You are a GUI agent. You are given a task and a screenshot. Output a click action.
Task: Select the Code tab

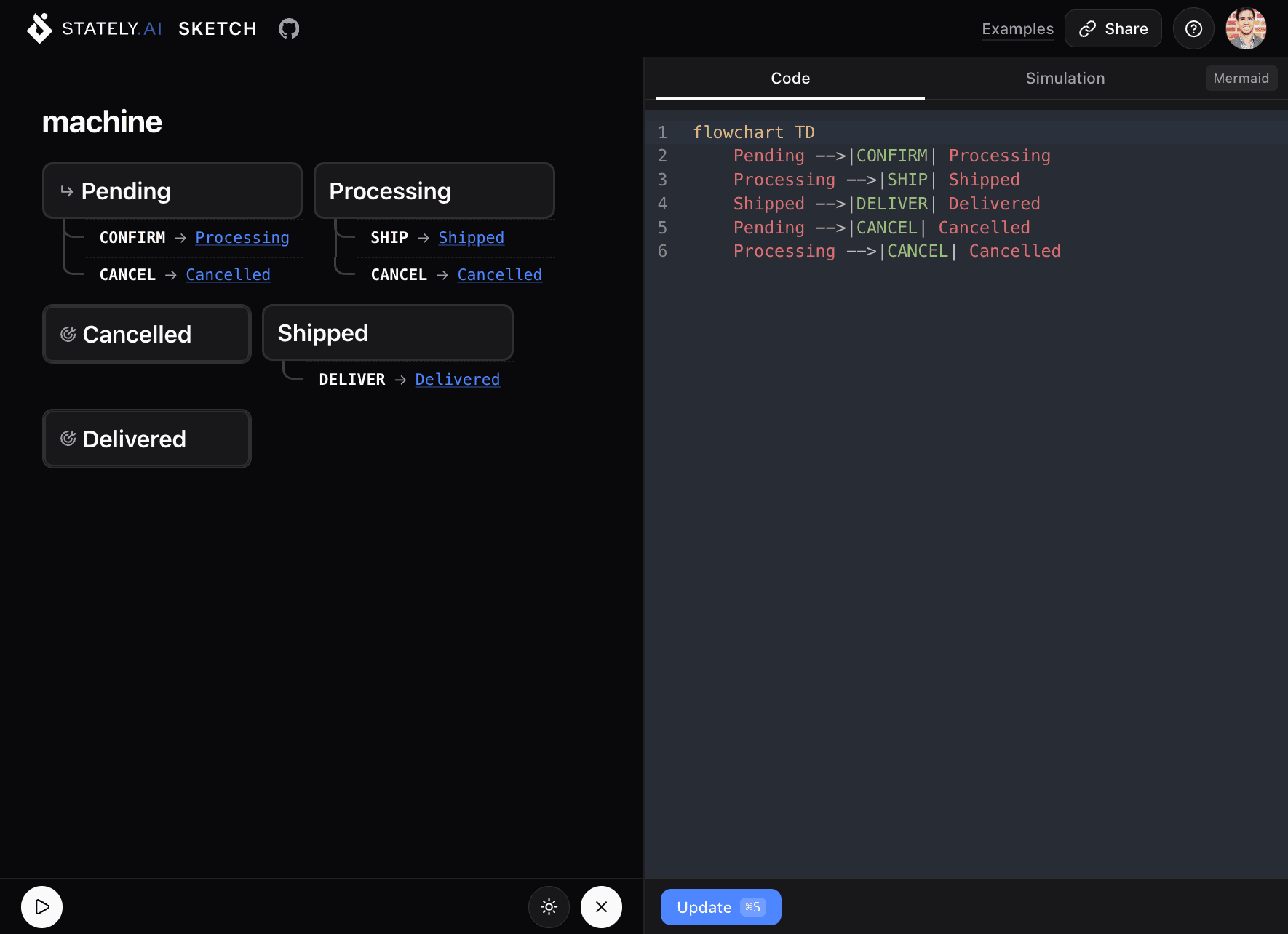click(x=790, y=79)
